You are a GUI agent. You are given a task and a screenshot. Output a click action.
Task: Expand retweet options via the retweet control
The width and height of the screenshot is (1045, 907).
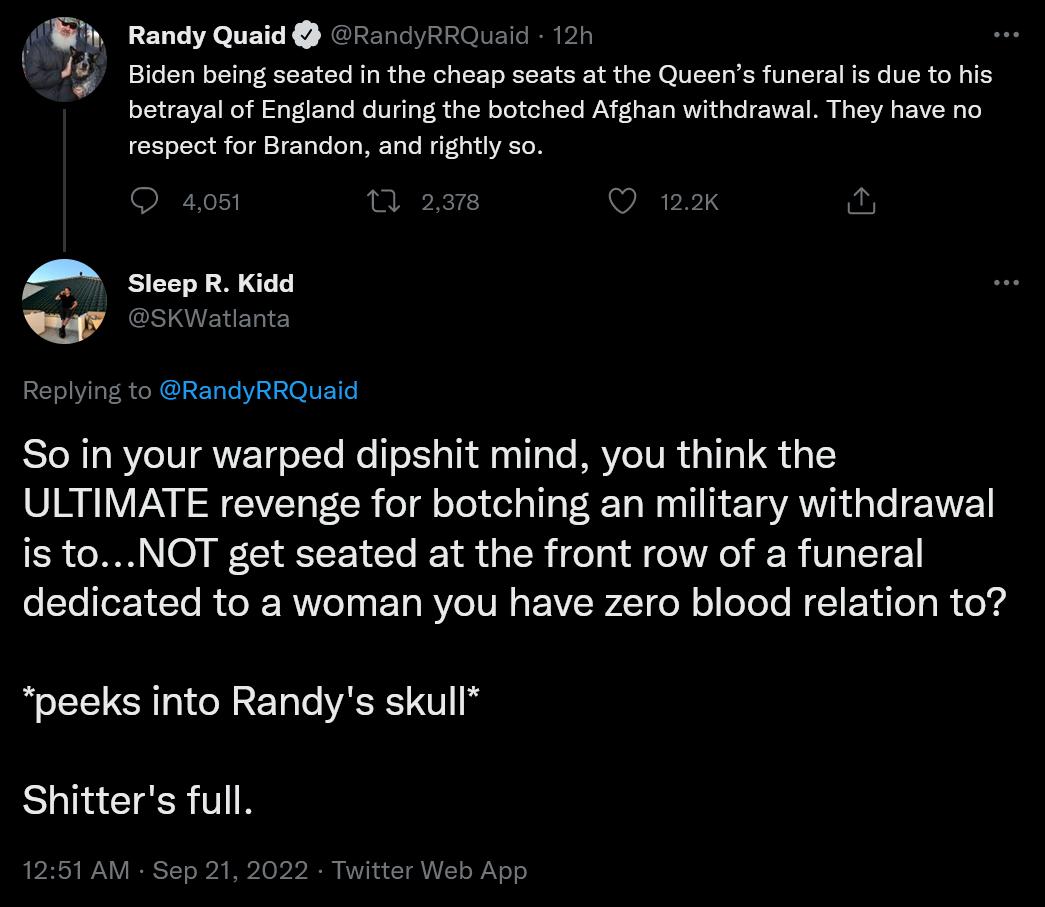tap(383, 201)
